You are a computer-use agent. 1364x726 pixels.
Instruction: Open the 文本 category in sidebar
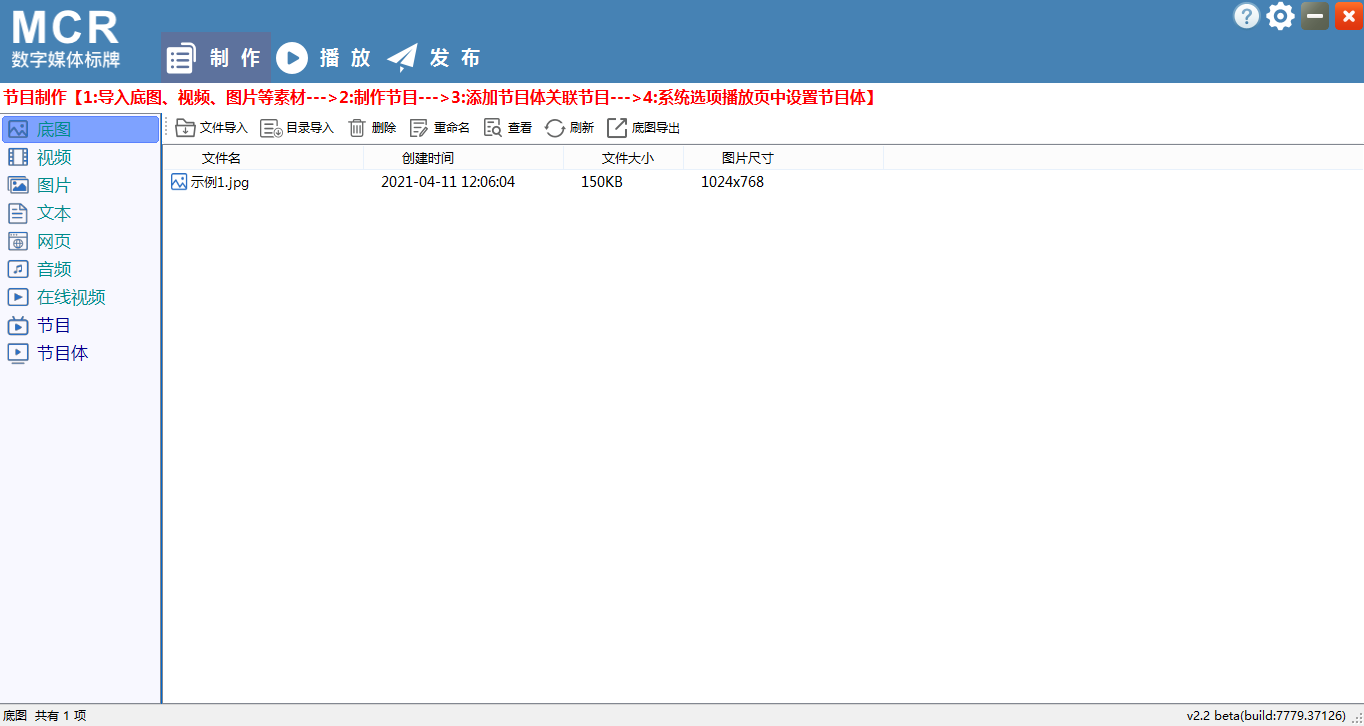54,213
